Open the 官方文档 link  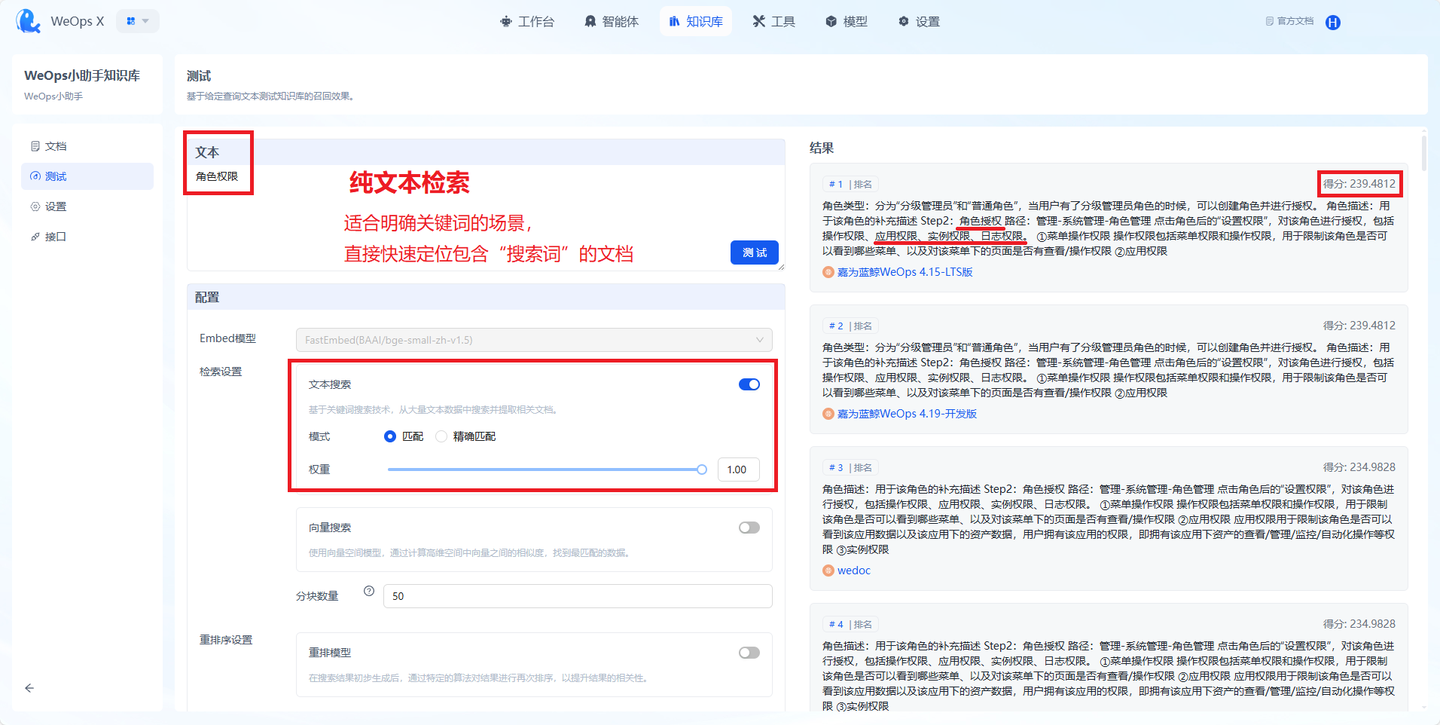point(1289,21)
